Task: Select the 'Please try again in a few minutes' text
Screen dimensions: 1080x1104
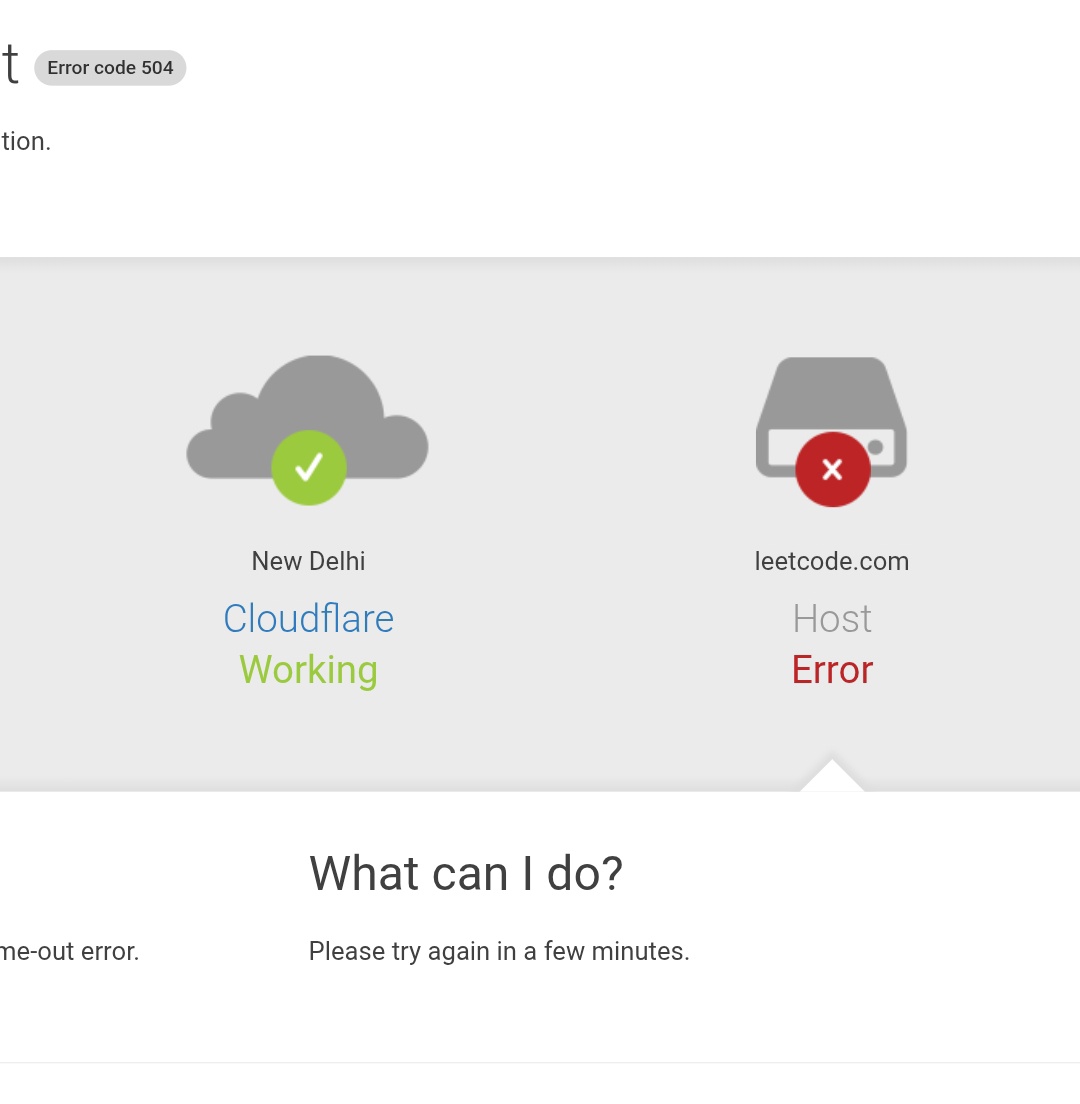Action: tap(499, 951)
